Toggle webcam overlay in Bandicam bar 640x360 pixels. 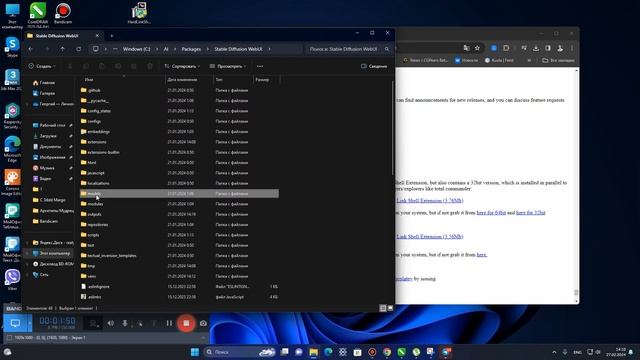[x=93, y=323]
